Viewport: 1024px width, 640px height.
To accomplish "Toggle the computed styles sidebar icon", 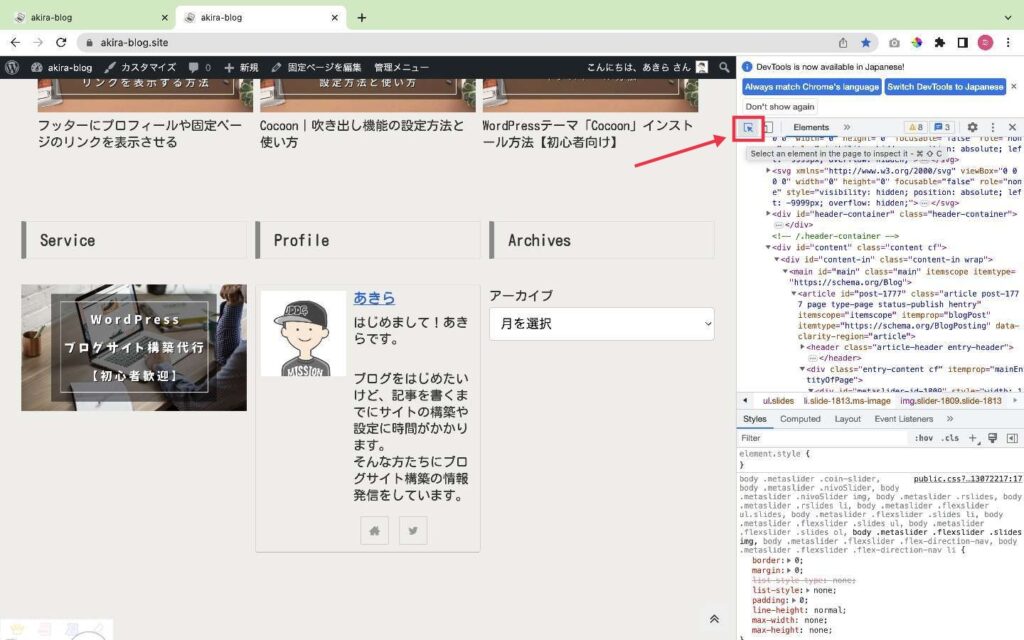I will click(x=1012, y=438).
